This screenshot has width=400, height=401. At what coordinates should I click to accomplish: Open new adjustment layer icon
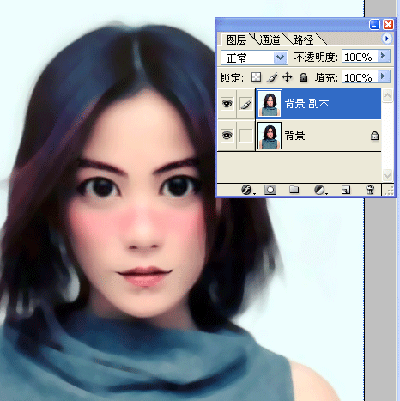pos(320,190)
